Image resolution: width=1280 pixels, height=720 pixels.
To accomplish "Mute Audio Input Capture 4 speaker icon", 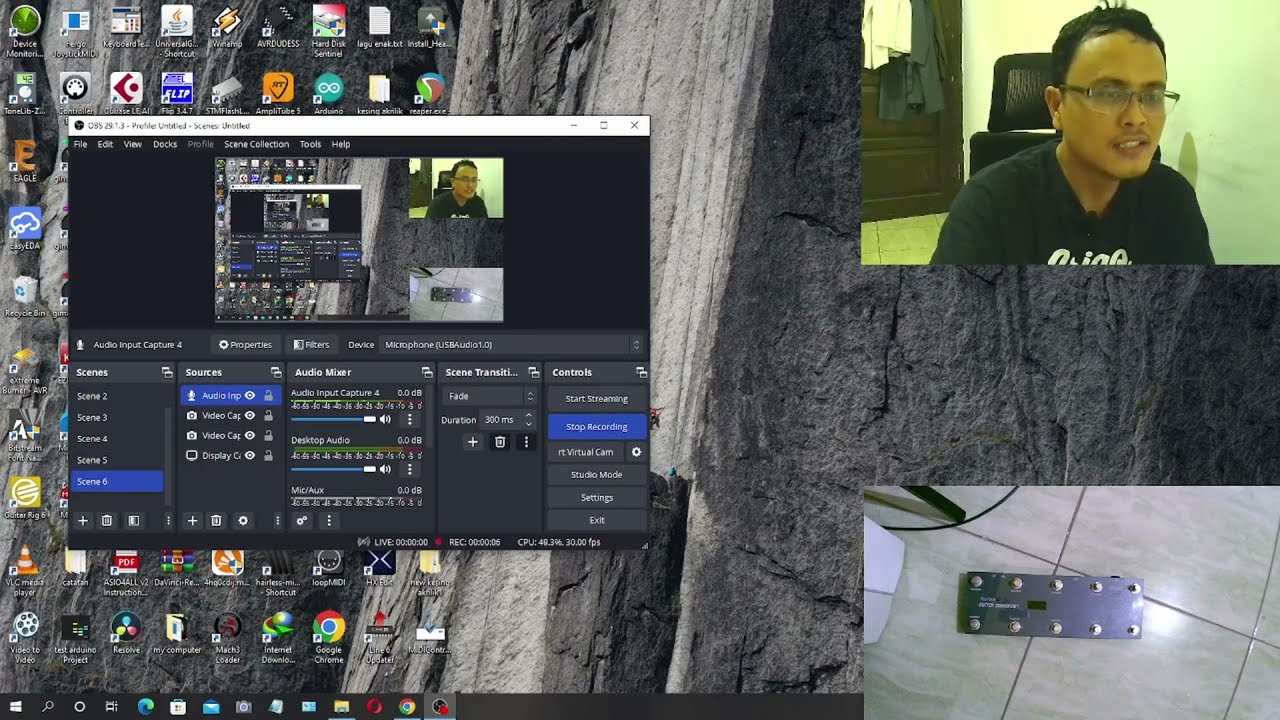I will [385, 419].
